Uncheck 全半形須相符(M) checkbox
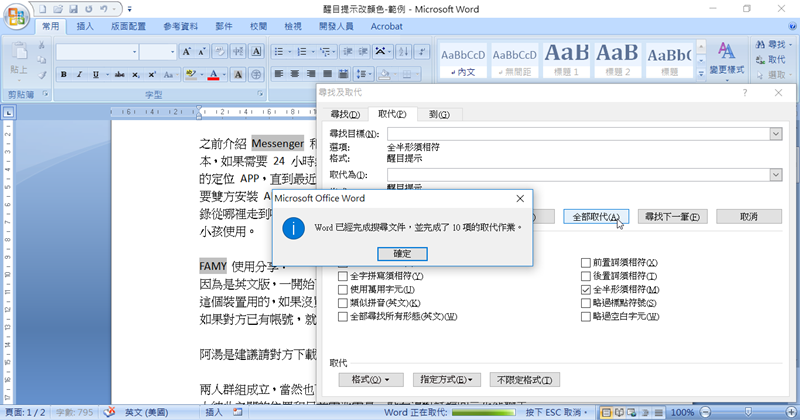 coord(586,289)
